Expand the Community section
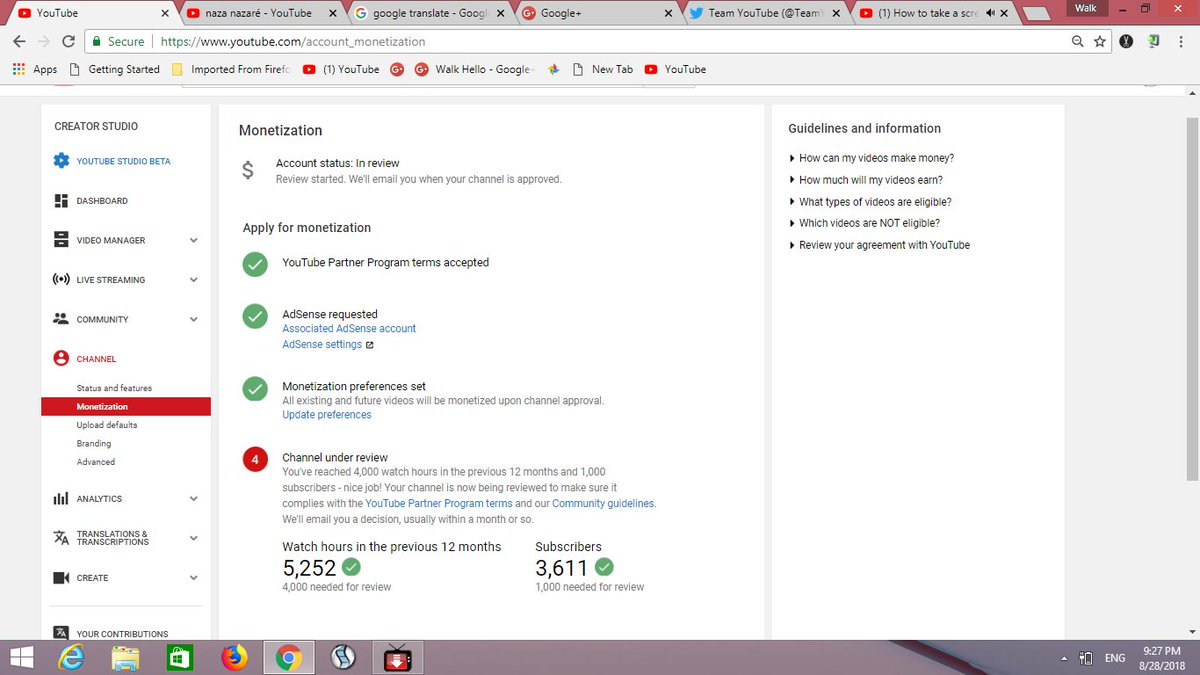The image size is (1200, 675). click(x=193, y=319)
